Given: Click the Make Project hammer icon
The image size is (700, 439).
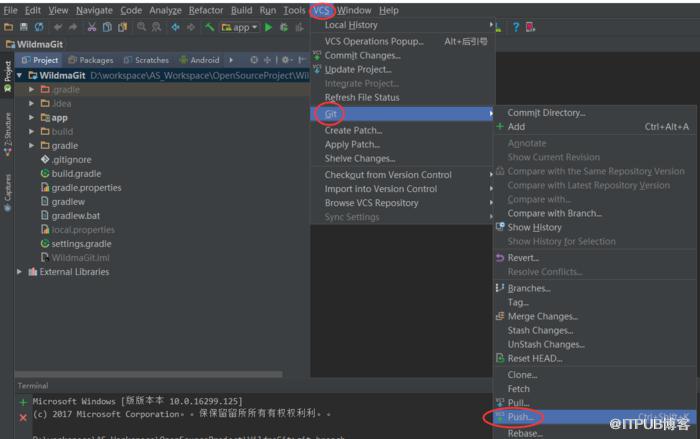Looking at the screenshot, I should point(209,27).
